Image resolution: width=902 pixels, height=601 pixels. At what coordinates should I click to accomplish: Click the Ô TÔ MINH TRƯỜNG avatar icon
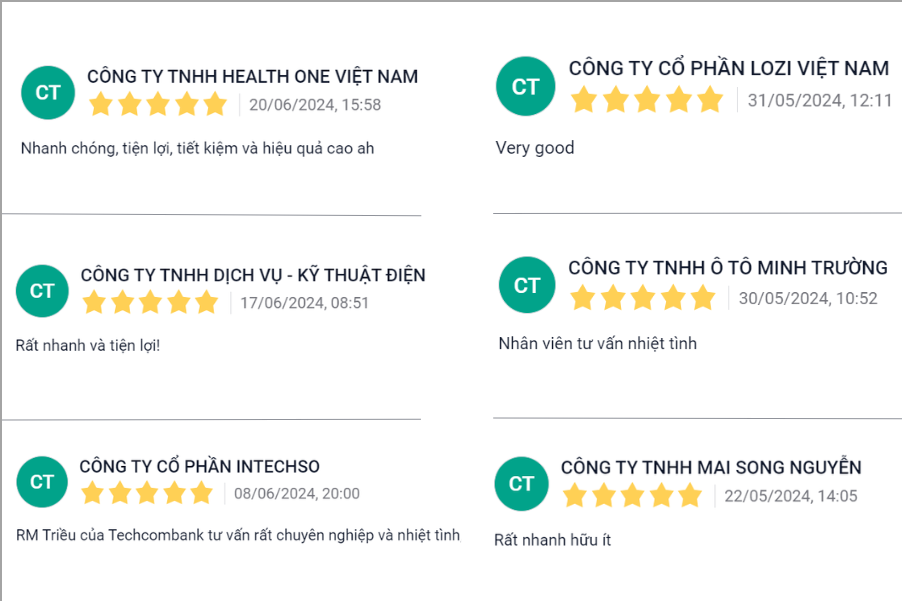click(x=526, y=285)
